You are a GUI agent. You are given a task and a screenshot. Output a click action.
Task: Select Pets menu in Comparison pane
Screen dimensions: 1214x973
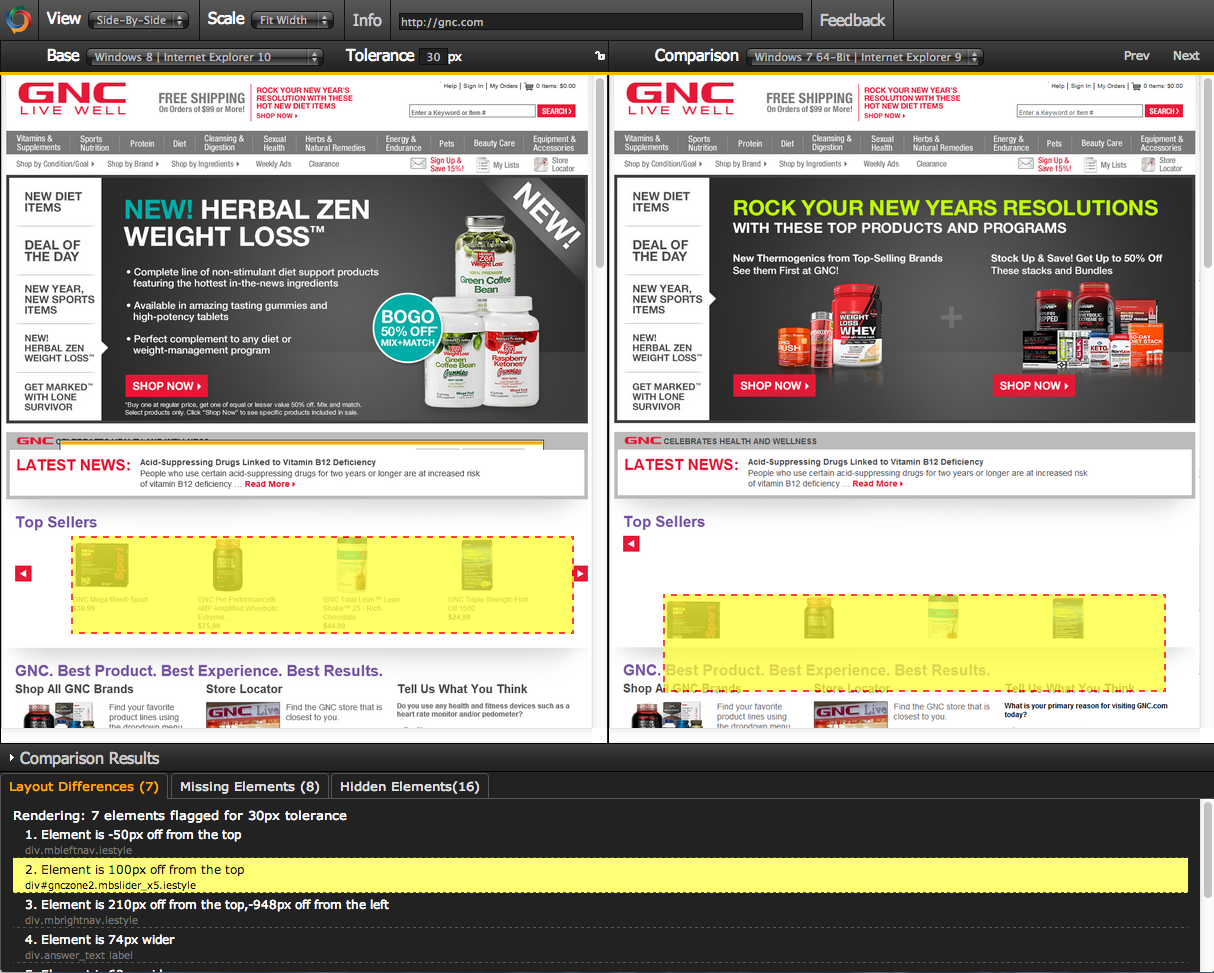[x=1054, y=143]
